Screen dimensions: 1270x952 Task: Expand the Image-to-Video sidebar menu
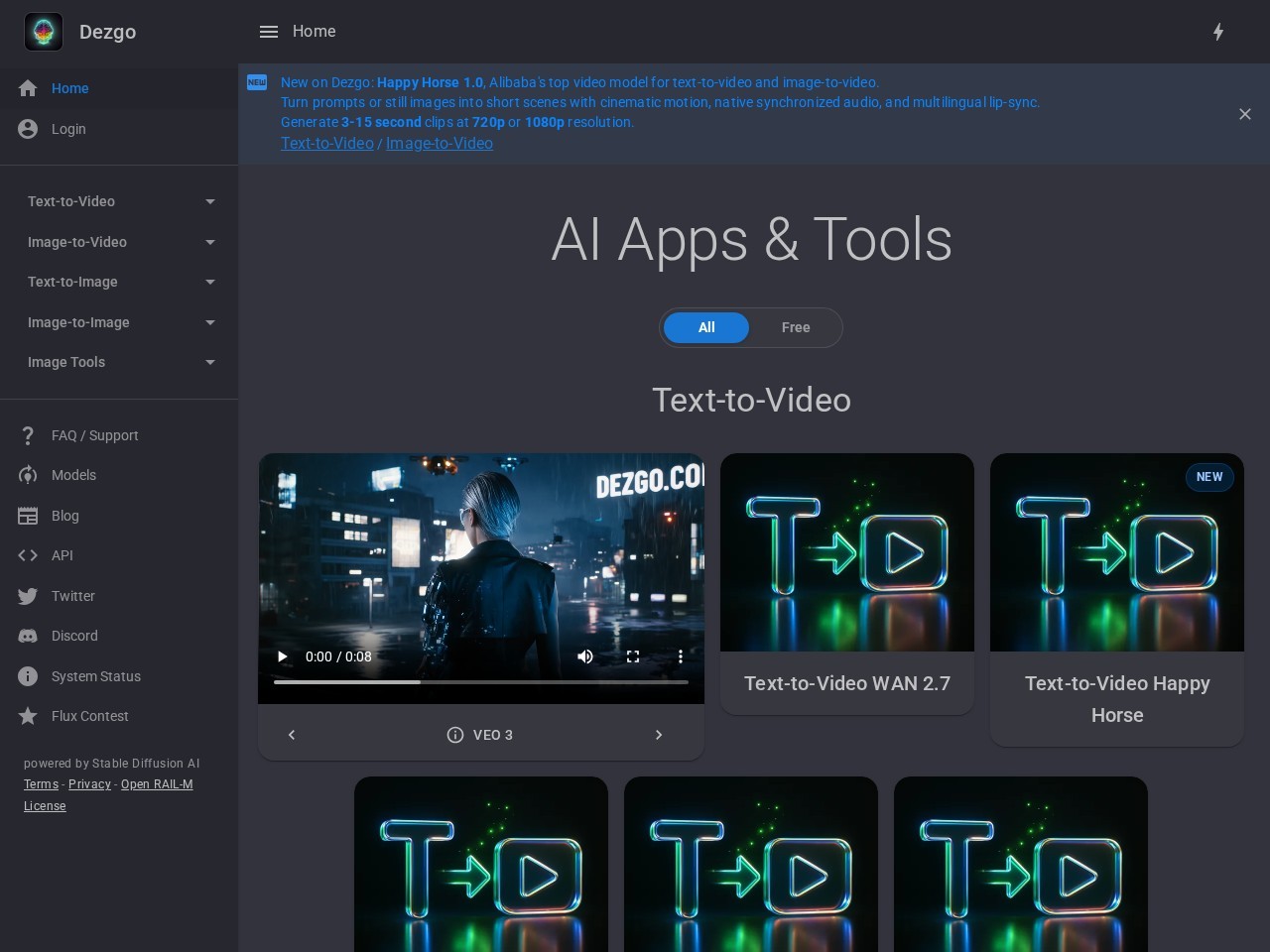point(119,242)
